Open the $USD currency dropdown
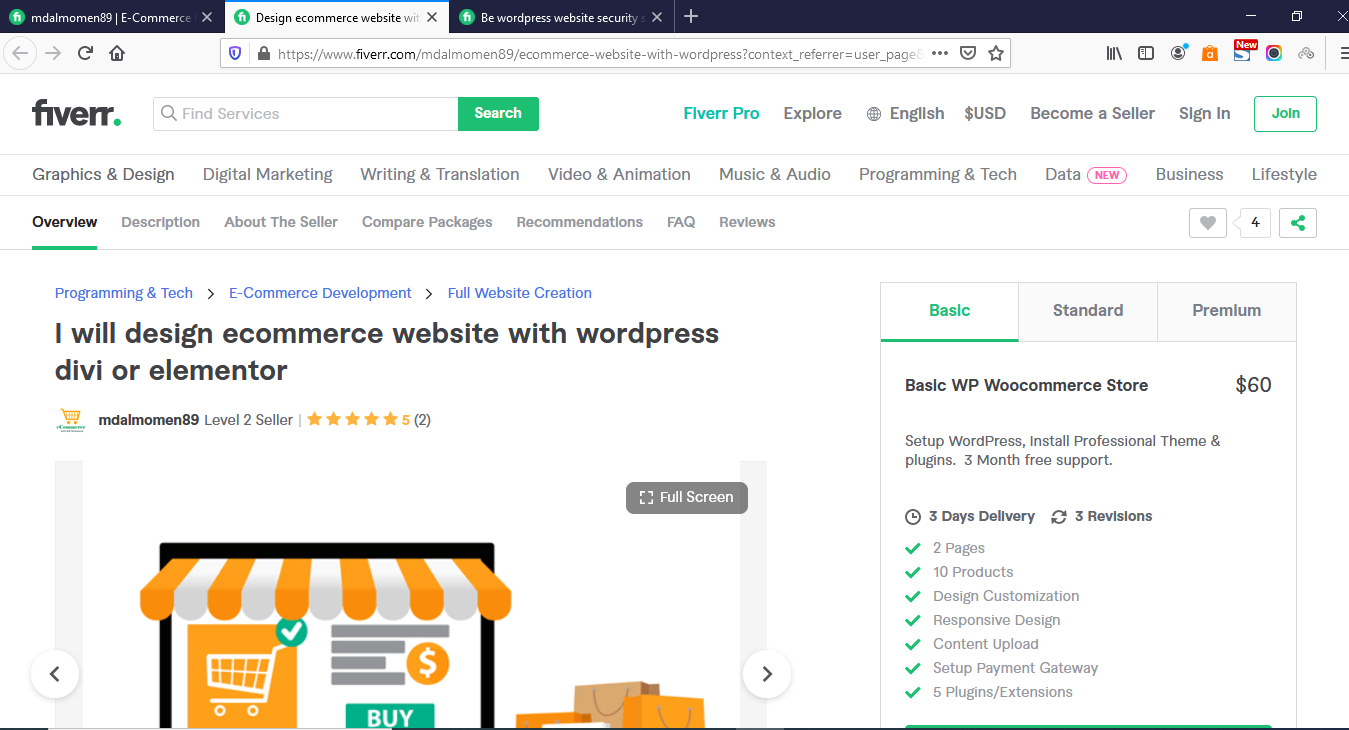 point(985,113)
